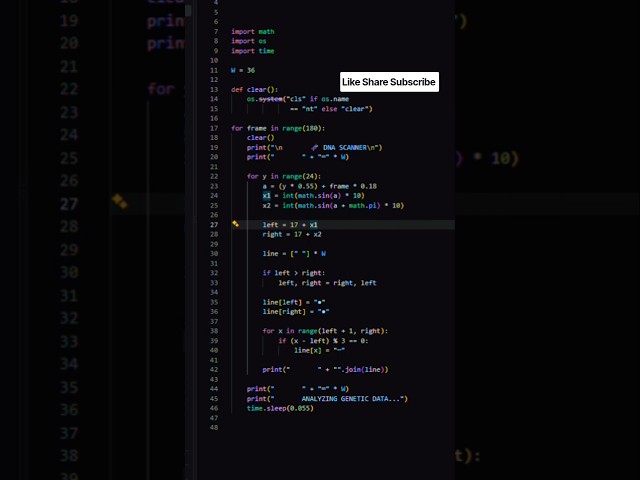
Task: Click the 'time.sleep(0.055)' line
Action: tap(280, 408)
